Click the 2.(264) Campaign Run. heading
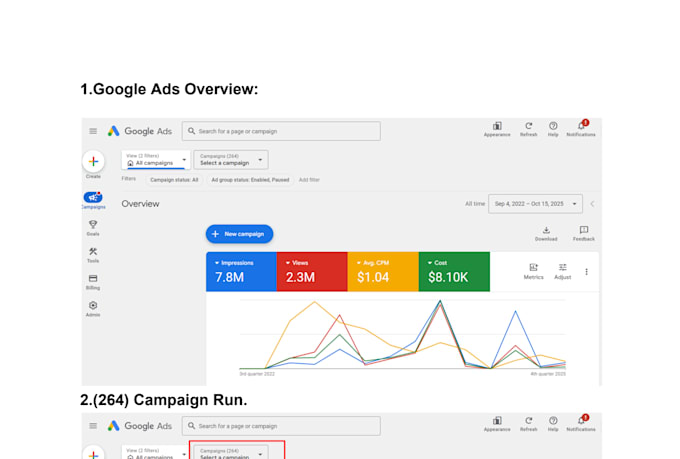Viewport: 680px width, 459px height. click(x=163, y=400)
